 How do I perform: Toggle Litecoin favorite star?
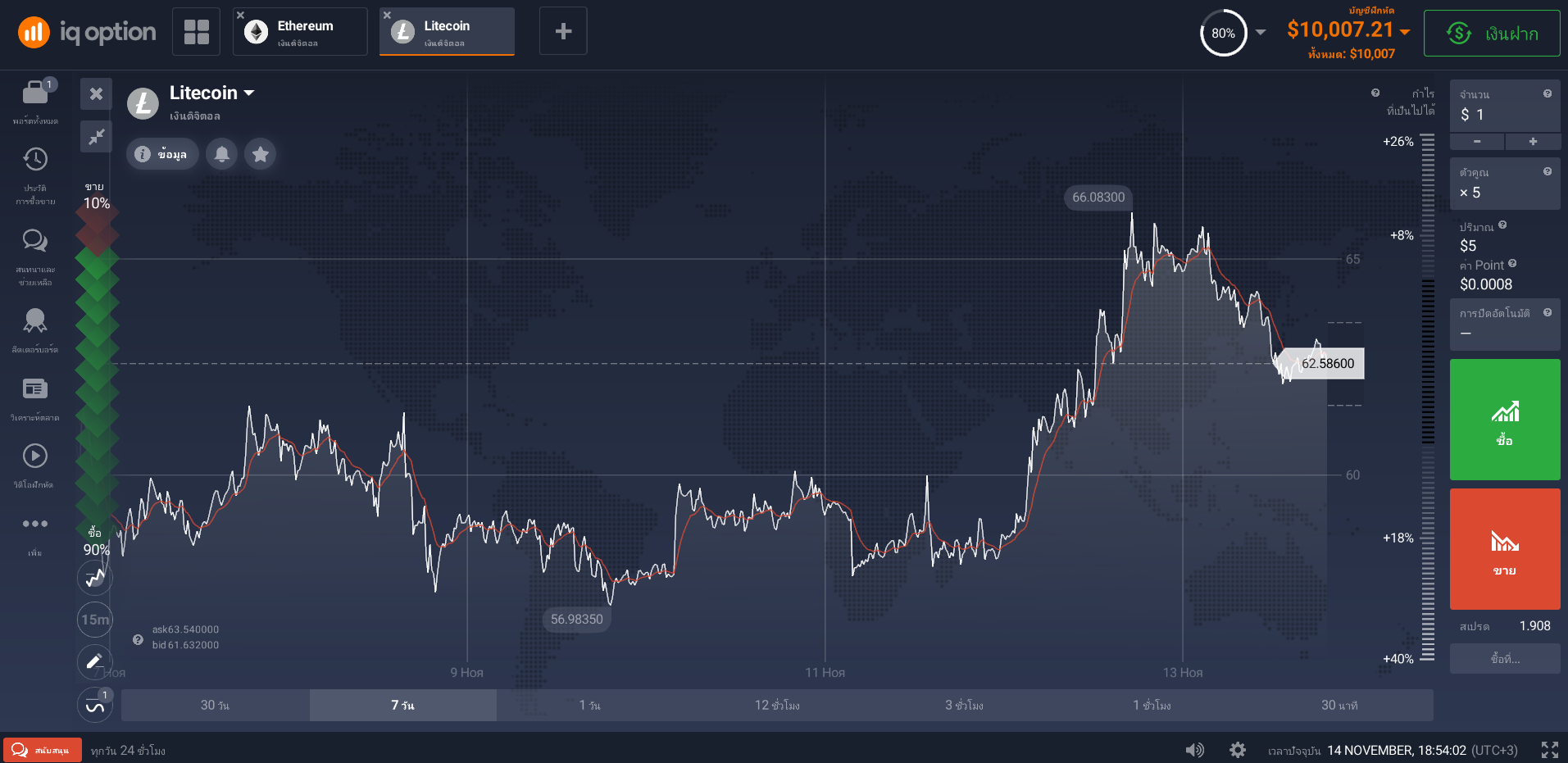261,154
